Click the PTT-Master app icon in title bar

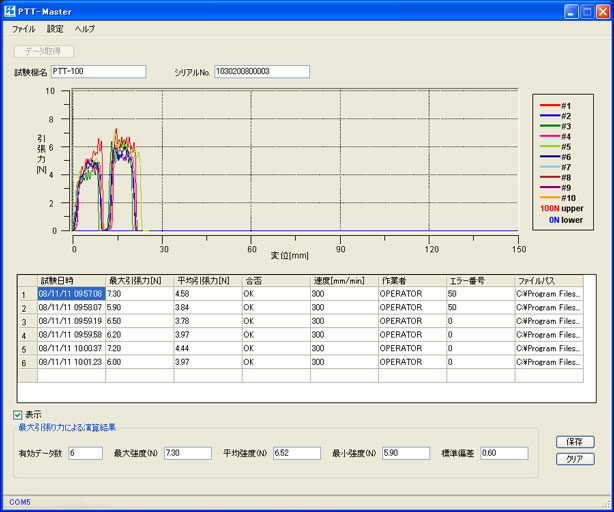tap(11, 10)
